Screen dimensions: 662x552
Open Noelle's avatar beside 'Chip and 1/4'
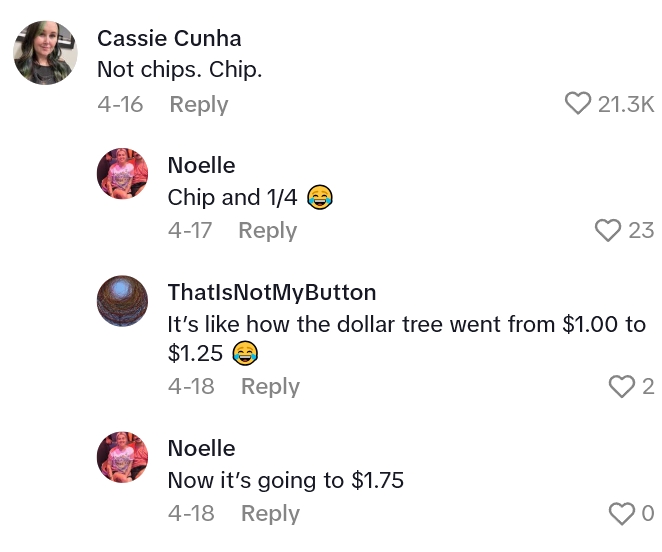point(122,174)
